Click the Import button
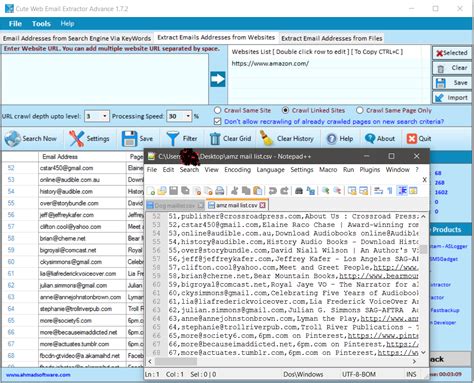This screenshot has width=474, height=383. coord(452,98)
